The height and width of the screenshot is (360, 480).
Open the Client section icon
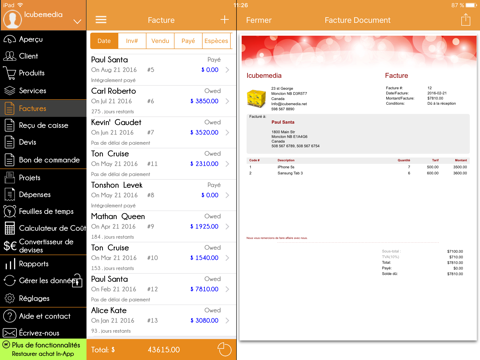click(x=9, y=56)
